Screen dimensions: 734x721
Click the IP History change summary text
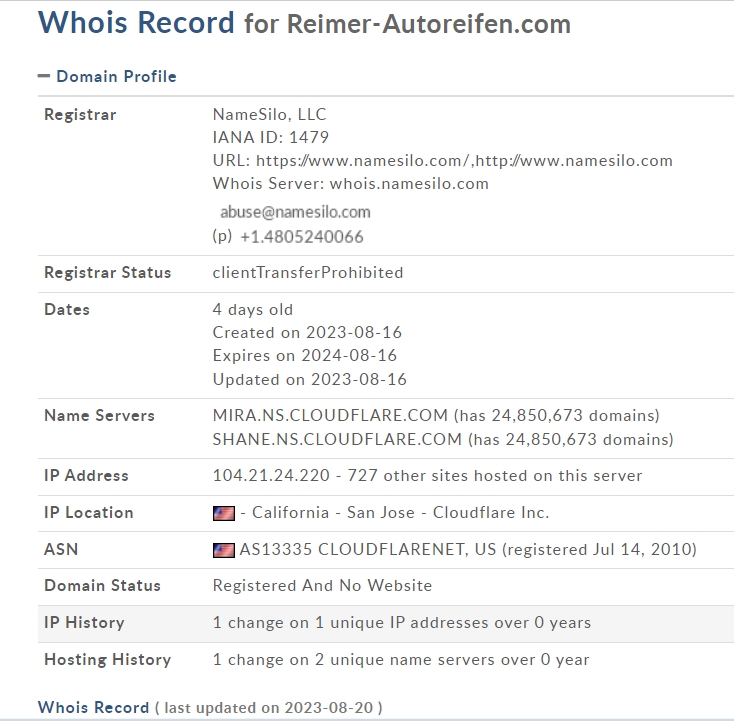point(402,622)
